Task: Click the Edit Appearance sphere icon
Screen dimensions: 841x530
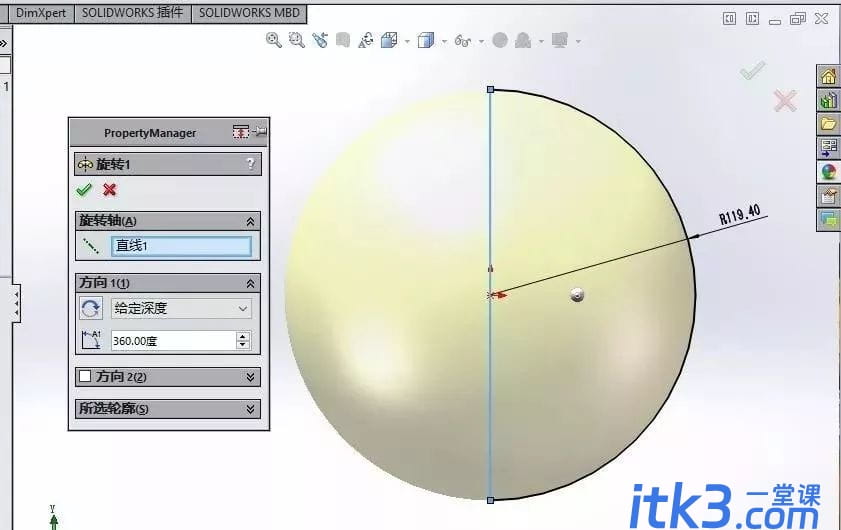Action: pos(500,40)
